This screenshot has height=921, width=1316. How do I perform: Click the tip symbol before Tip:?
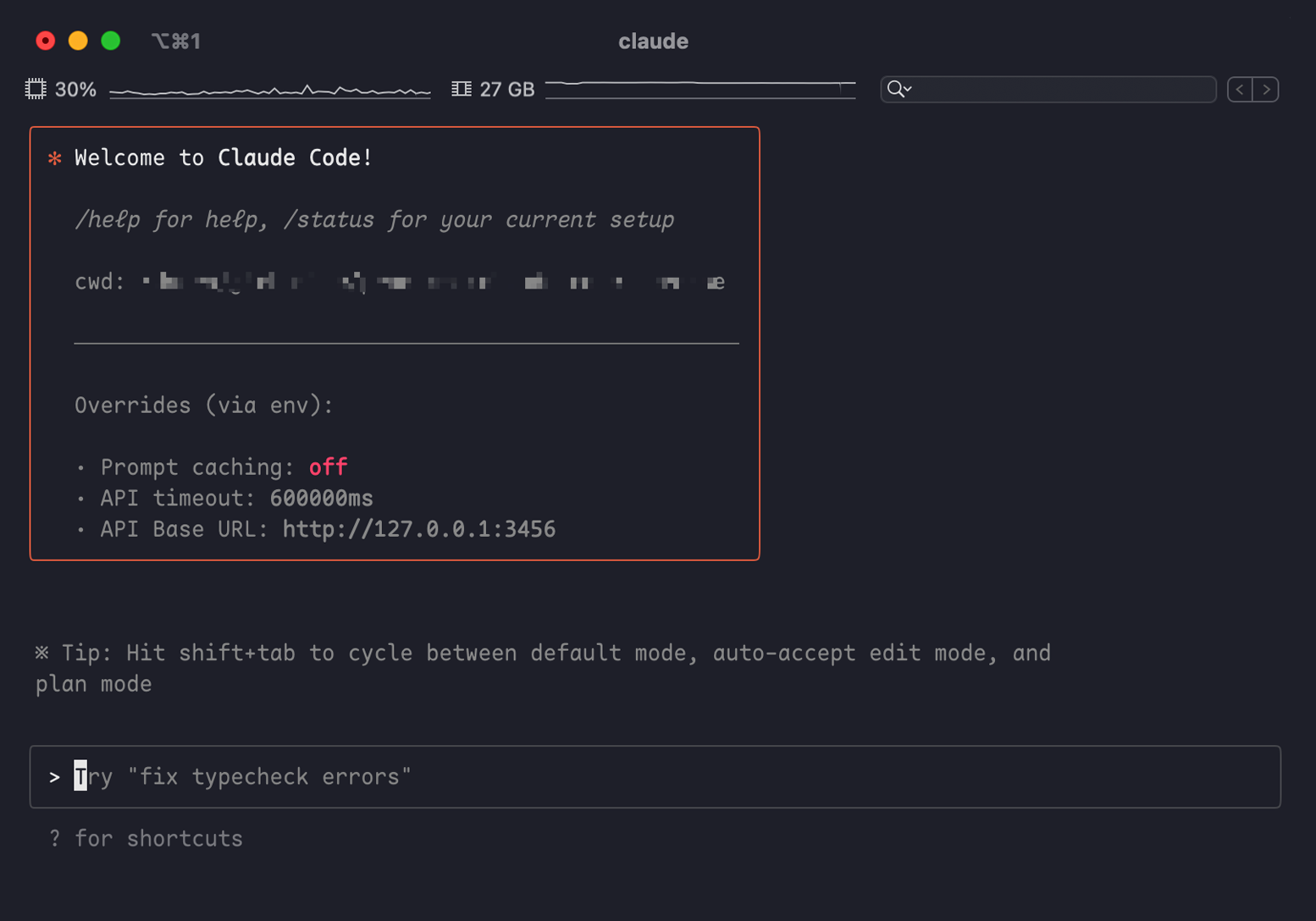[x=42, y=653]
